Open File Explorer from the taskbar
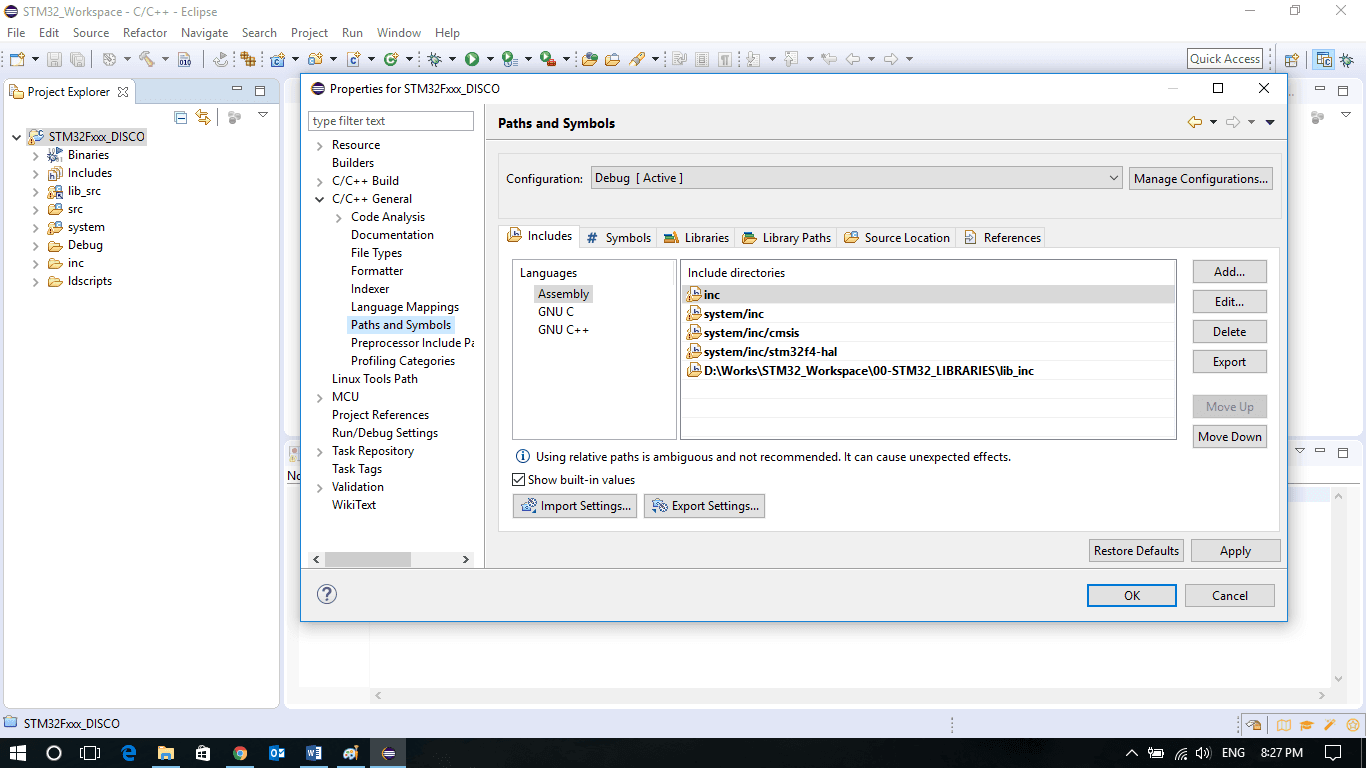This screenshot has height=768, width=1366. (x=165, y=752)
